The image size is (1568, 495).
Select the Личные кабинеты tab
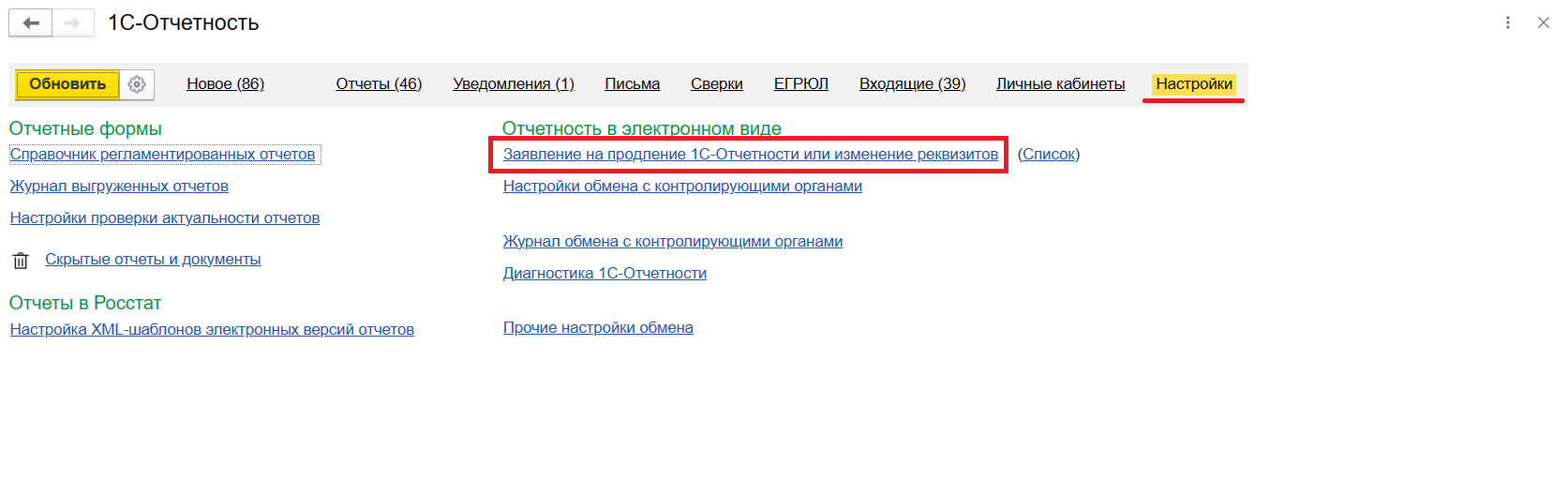1060,84
